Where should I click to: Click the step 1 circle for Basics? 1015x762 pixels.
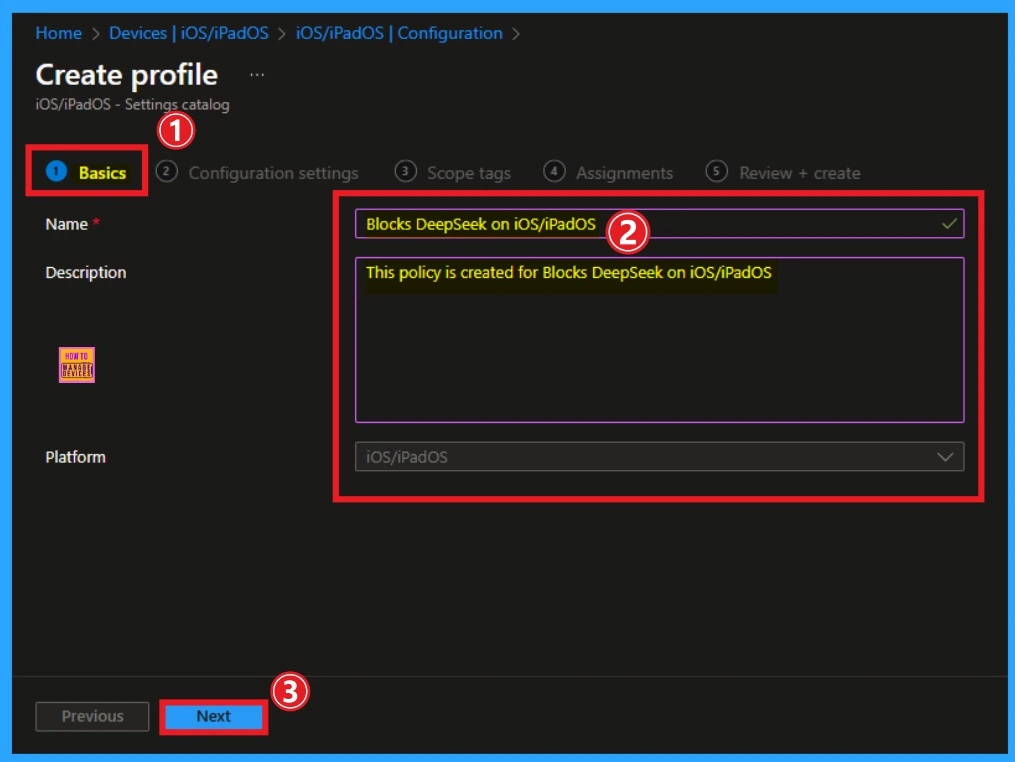click(56, 172)
